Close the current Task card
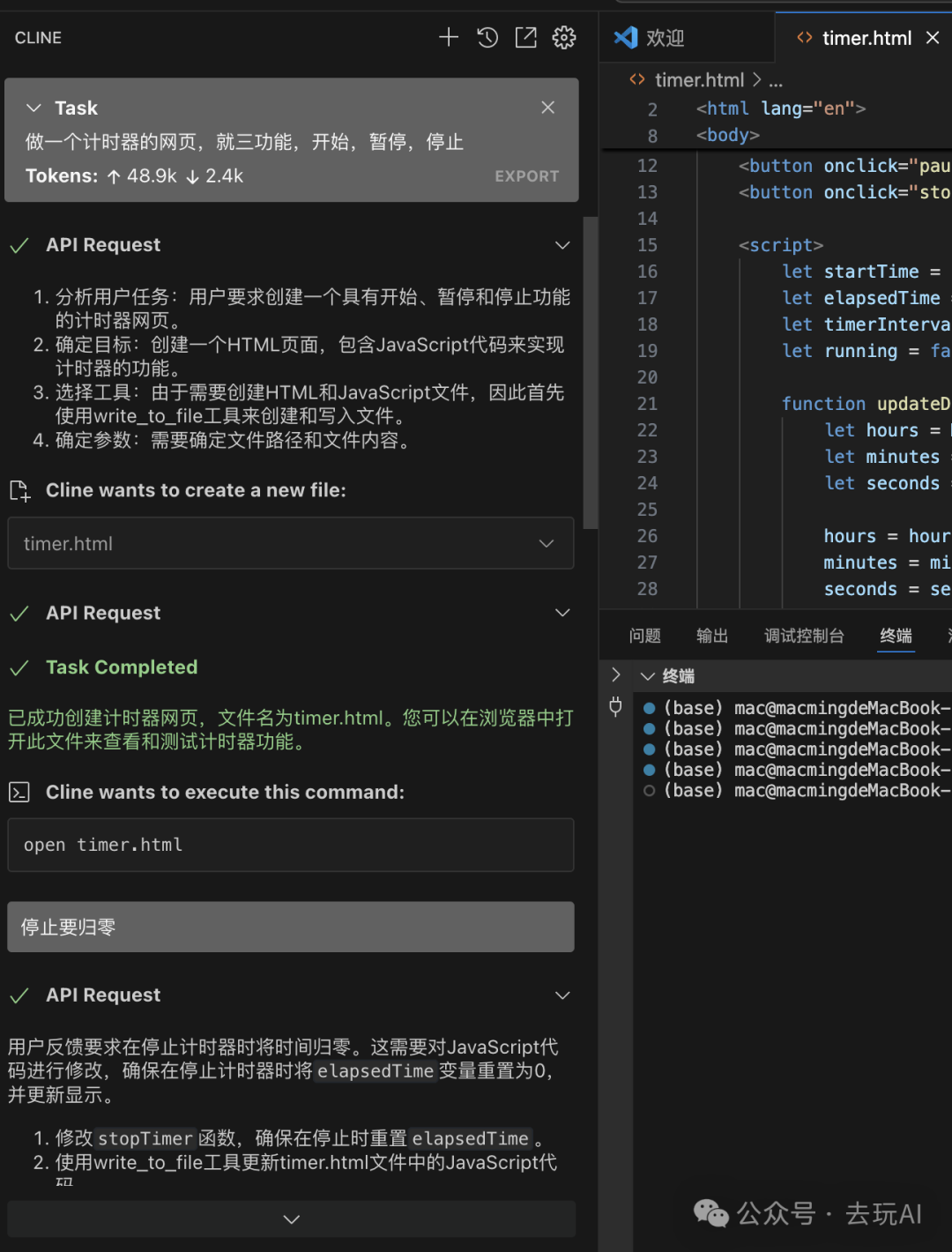The height and width of the screenshot is (1252, 952). tap(547, 108)
